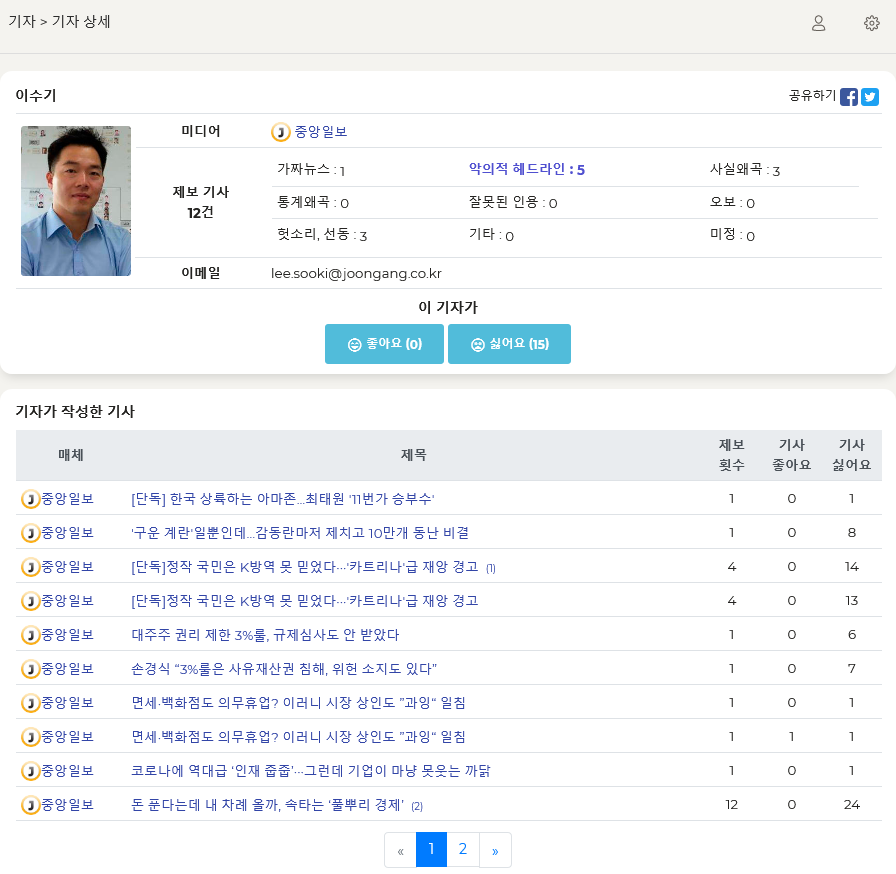Image resolution: width=896 pixels, height=874 pixels.
Task: Open the reporter's profile photo
Action: (76, 201)
